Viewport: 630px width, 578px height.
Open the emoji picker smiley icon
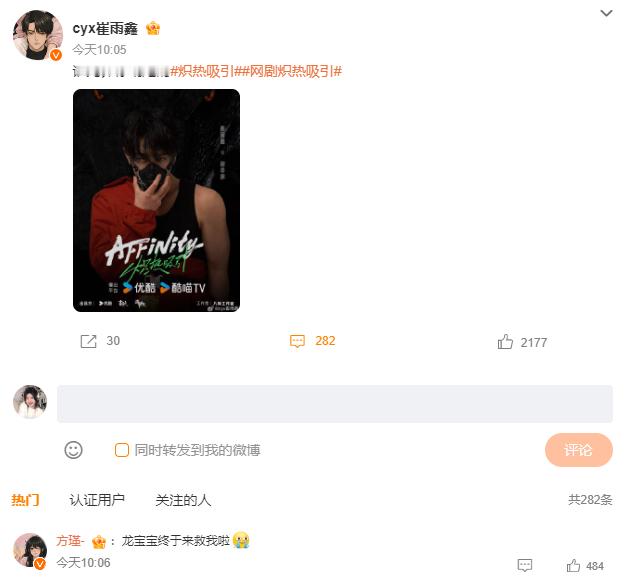tap(74, 450)
